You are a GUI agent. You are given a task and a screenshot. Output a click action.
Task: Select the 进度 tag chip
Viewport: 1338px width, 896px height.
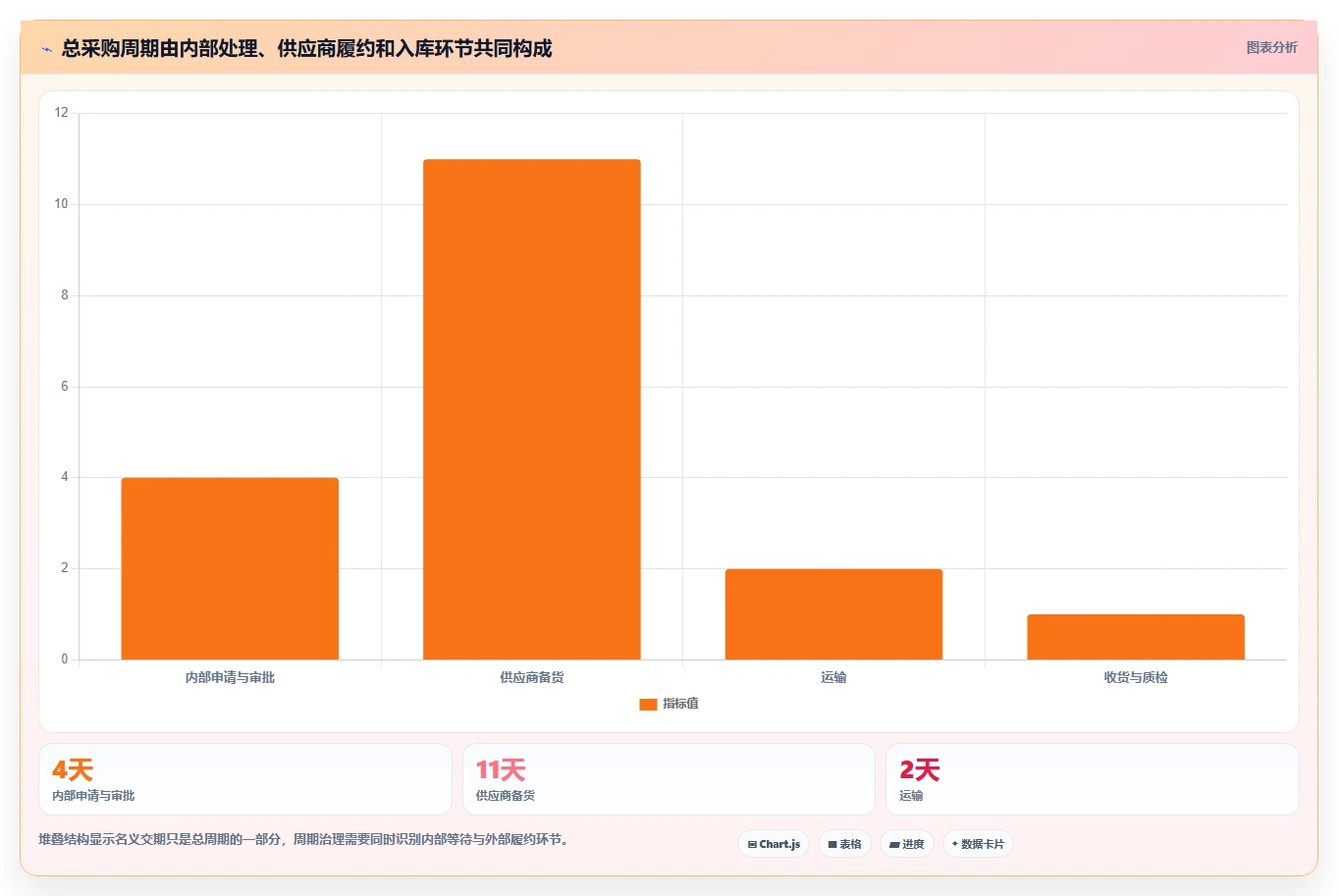point(906,844)
